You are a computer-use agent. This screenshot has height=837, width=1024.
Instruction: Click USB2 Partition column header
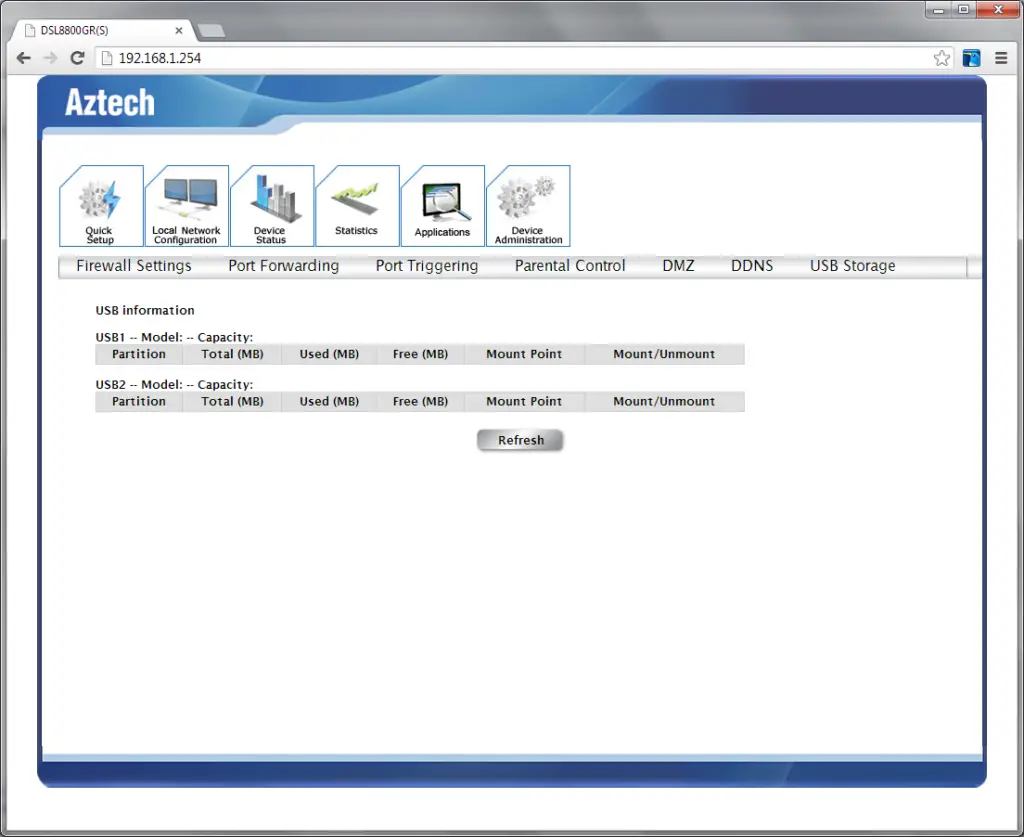point(138,402)
